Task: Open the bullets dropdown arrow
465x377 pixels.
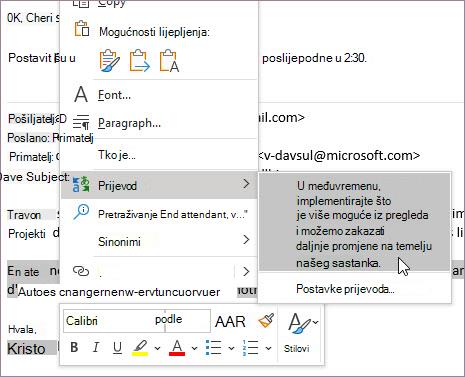Action: (231, 349)
